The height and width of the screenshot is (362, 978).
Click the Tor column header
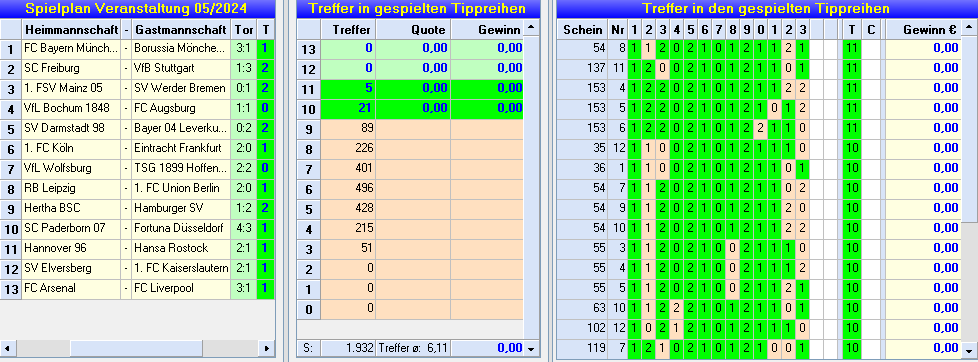tap(243, 29)
